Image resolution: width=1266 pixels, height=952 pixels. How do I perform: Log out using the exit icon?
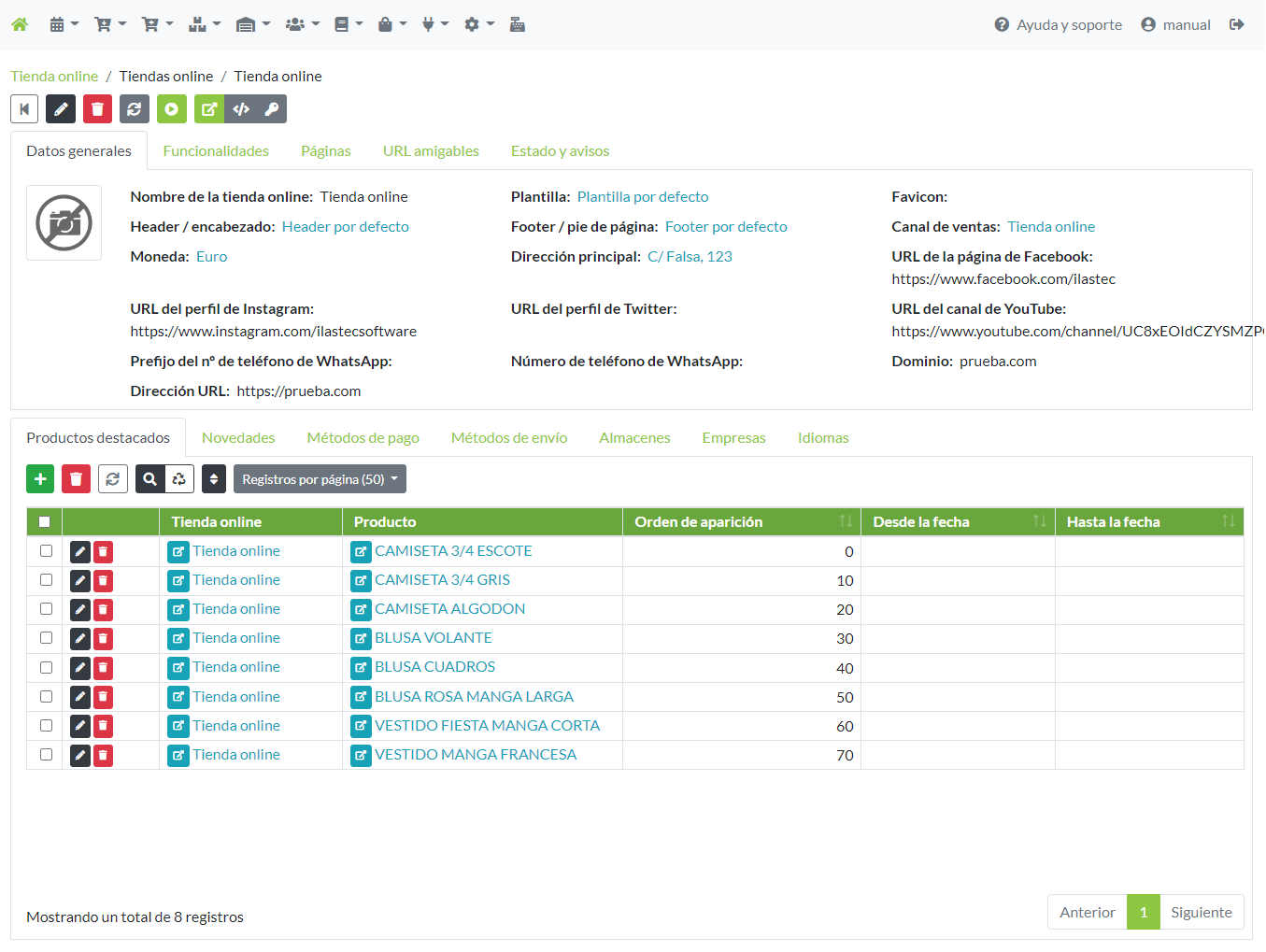pyautogui.click(x=1237, y=24)
